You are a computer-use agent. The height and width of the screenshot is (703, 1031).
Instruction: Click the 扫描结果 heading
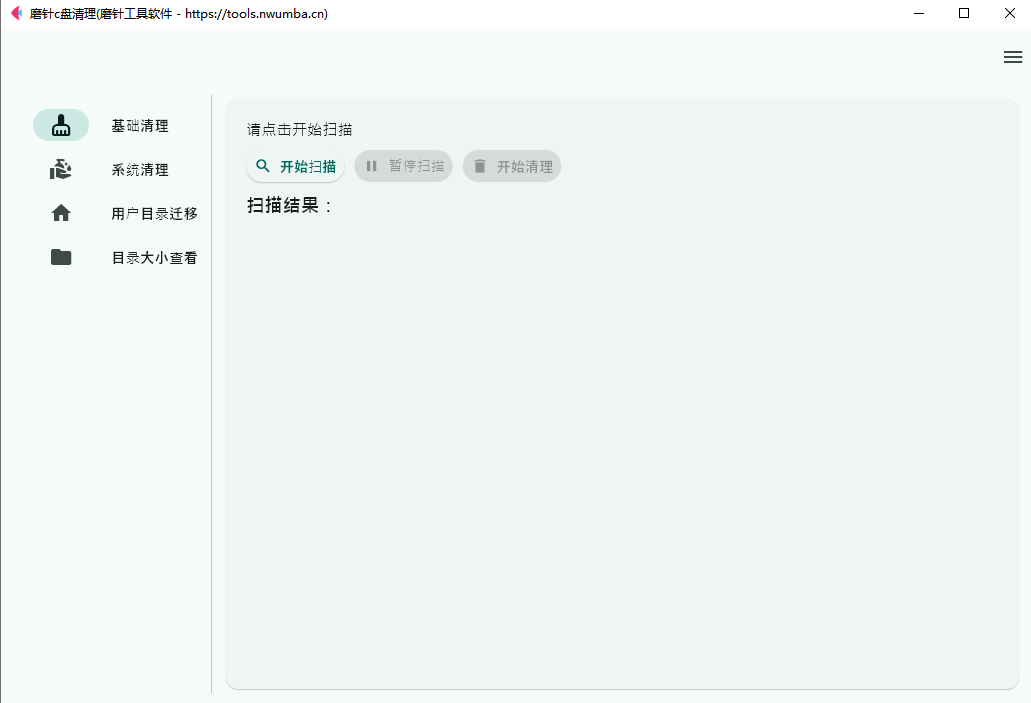pyautogui.click(x=290, y=206)
